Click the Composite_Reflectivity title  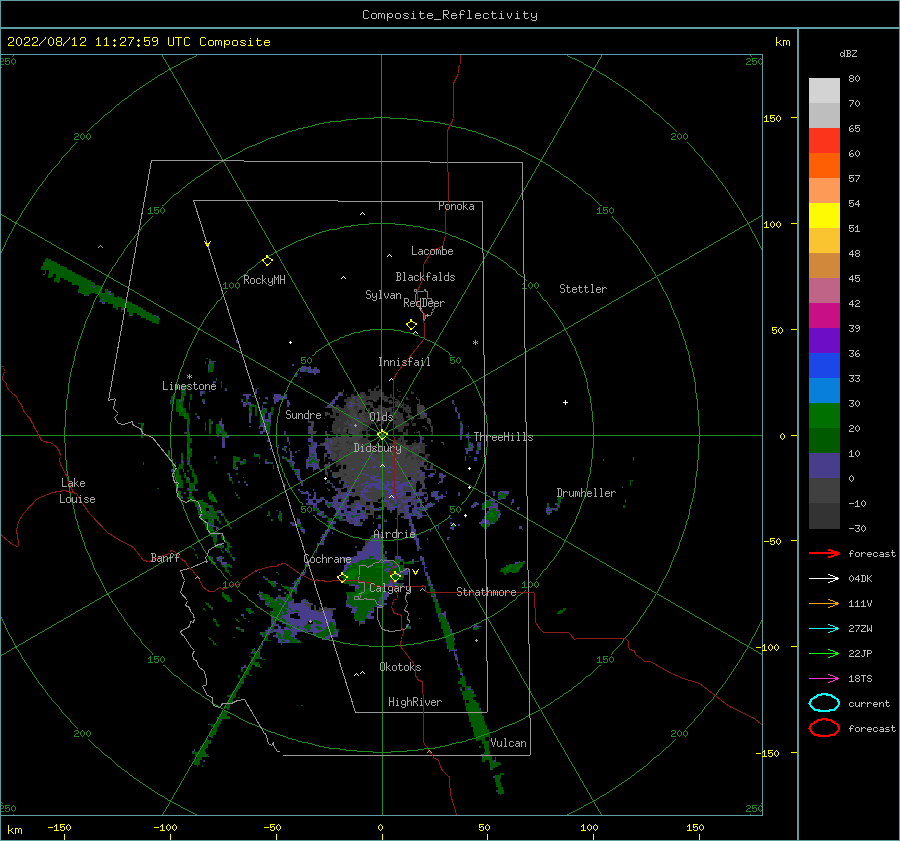tap(450, 15)
